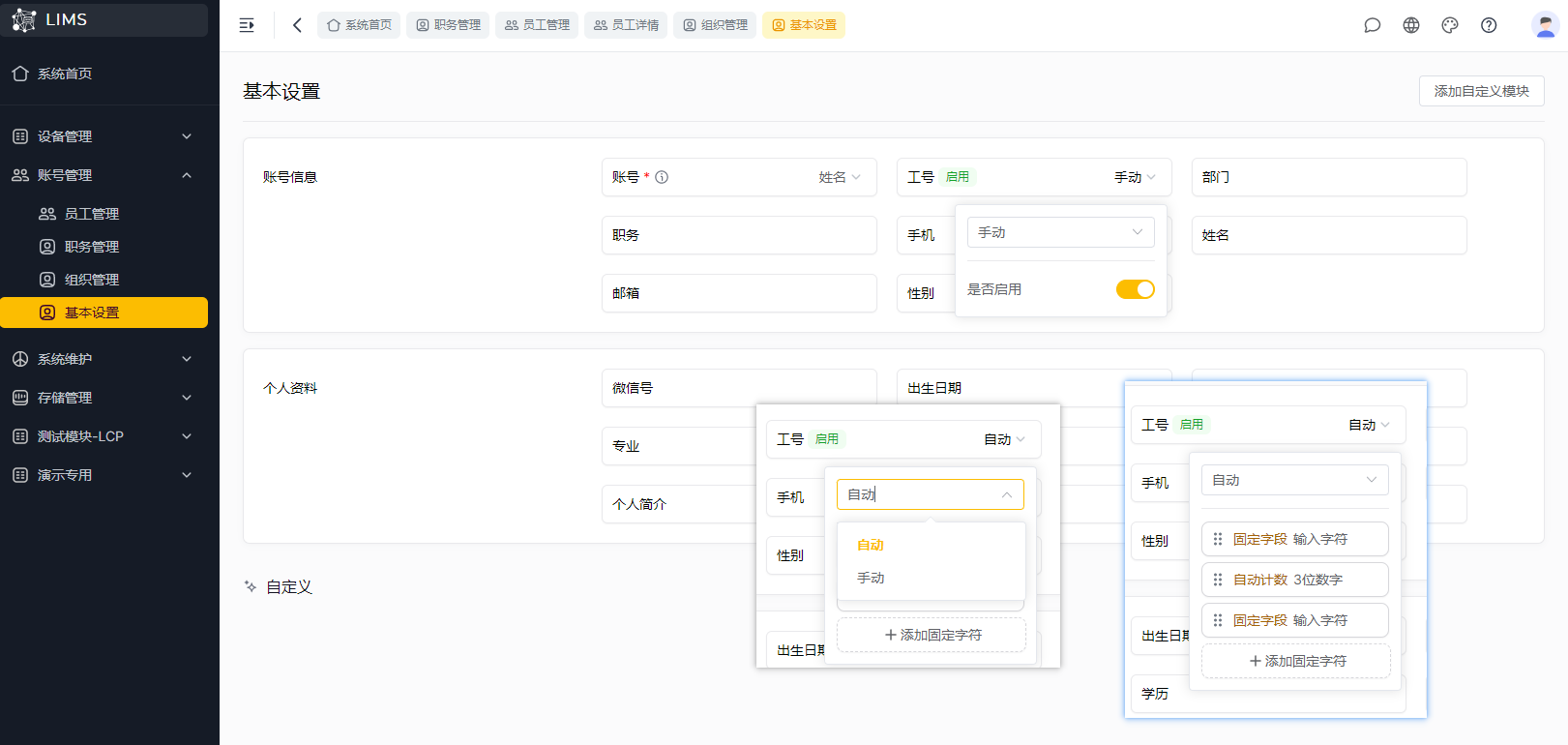
Task: Click the user avatar in the top-right
Action: [1545, 25]
